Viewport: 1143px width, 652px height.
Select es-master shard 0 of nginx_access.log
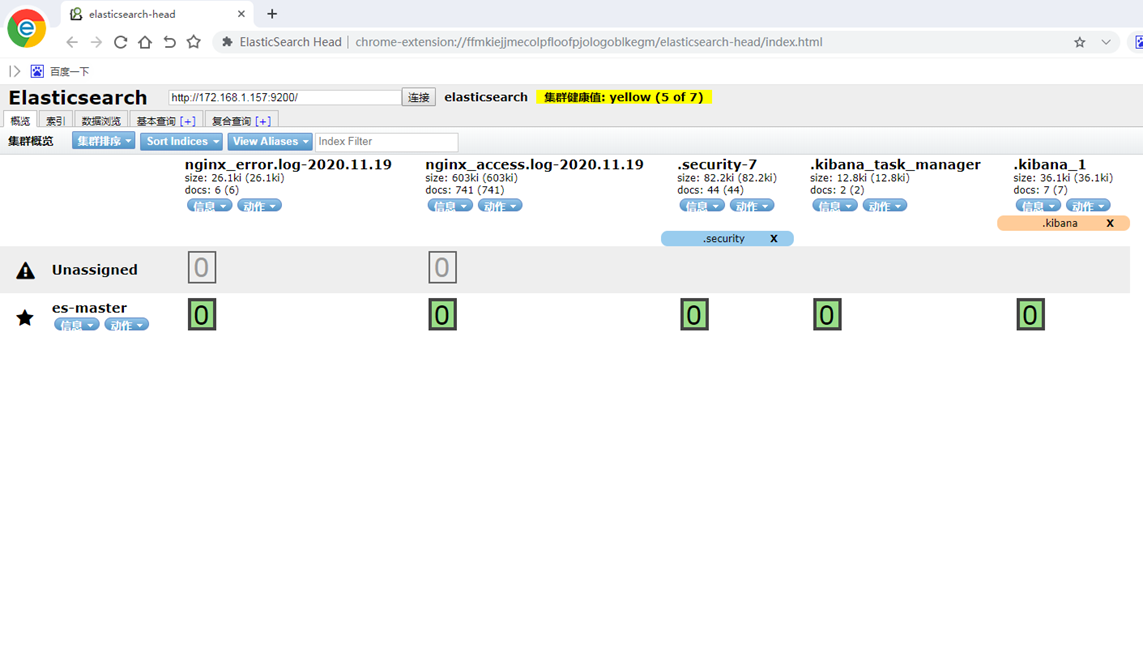(442, 314)
